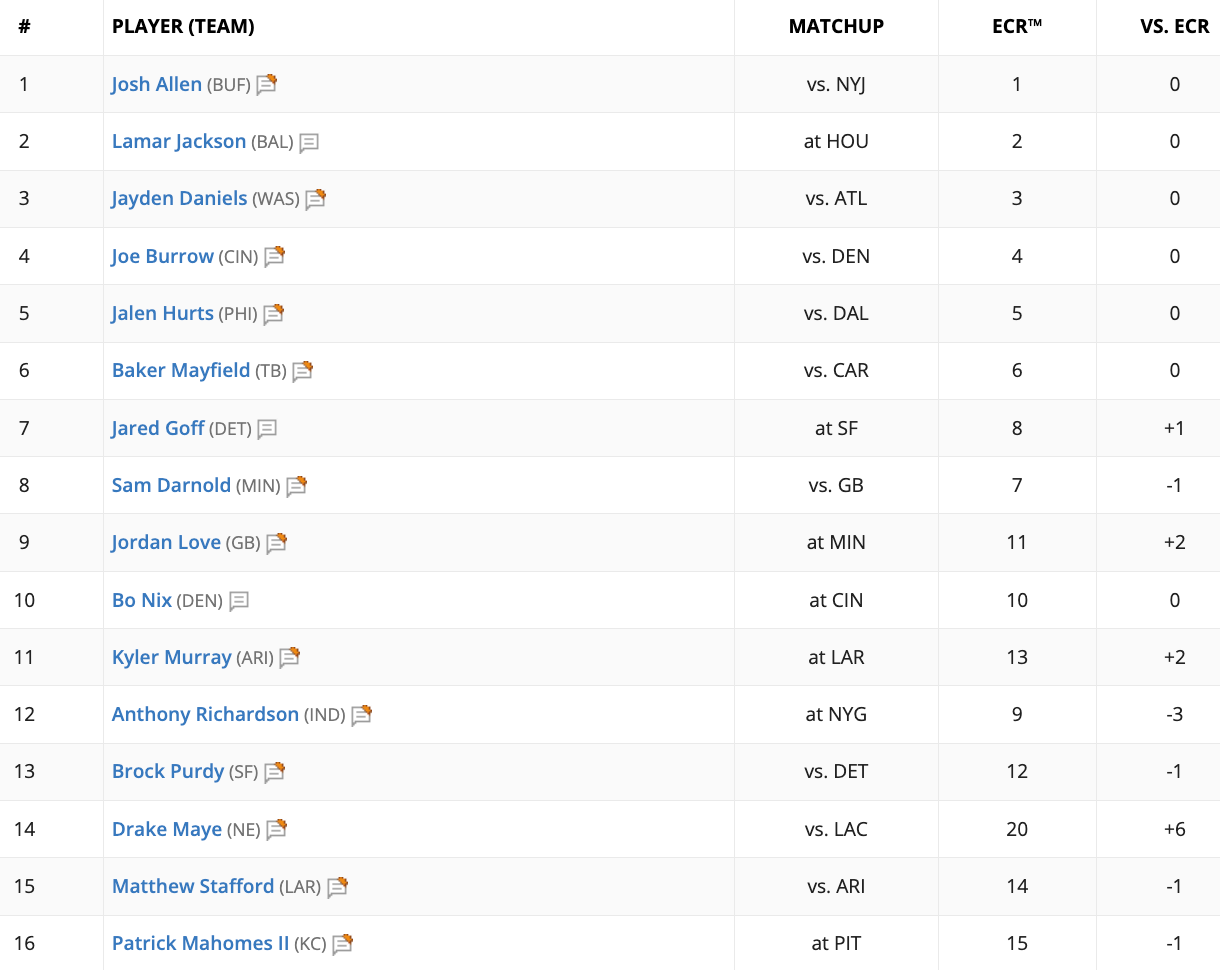This screenshot has width=1220, height=970.
Task: Sort the table by VS. ECR header
Action: point(1175,27)
